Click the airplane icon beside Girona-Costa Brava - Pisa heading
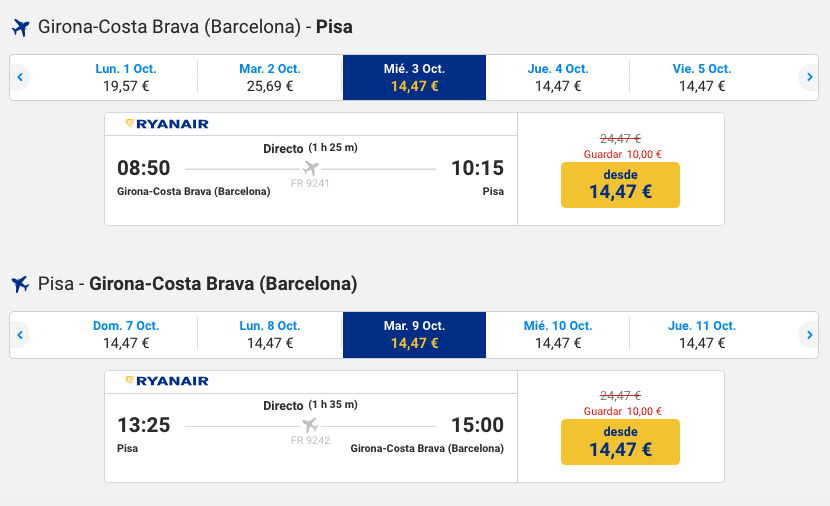Screen dimensions: 830x506 click(x=21, y=27)
